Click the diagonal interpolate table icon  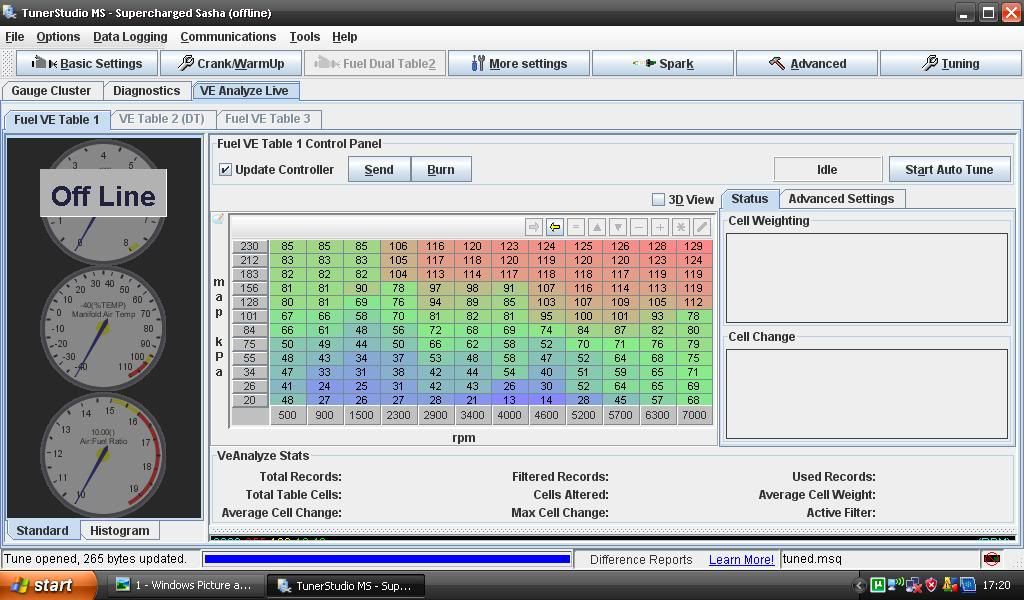pos(702,227)
